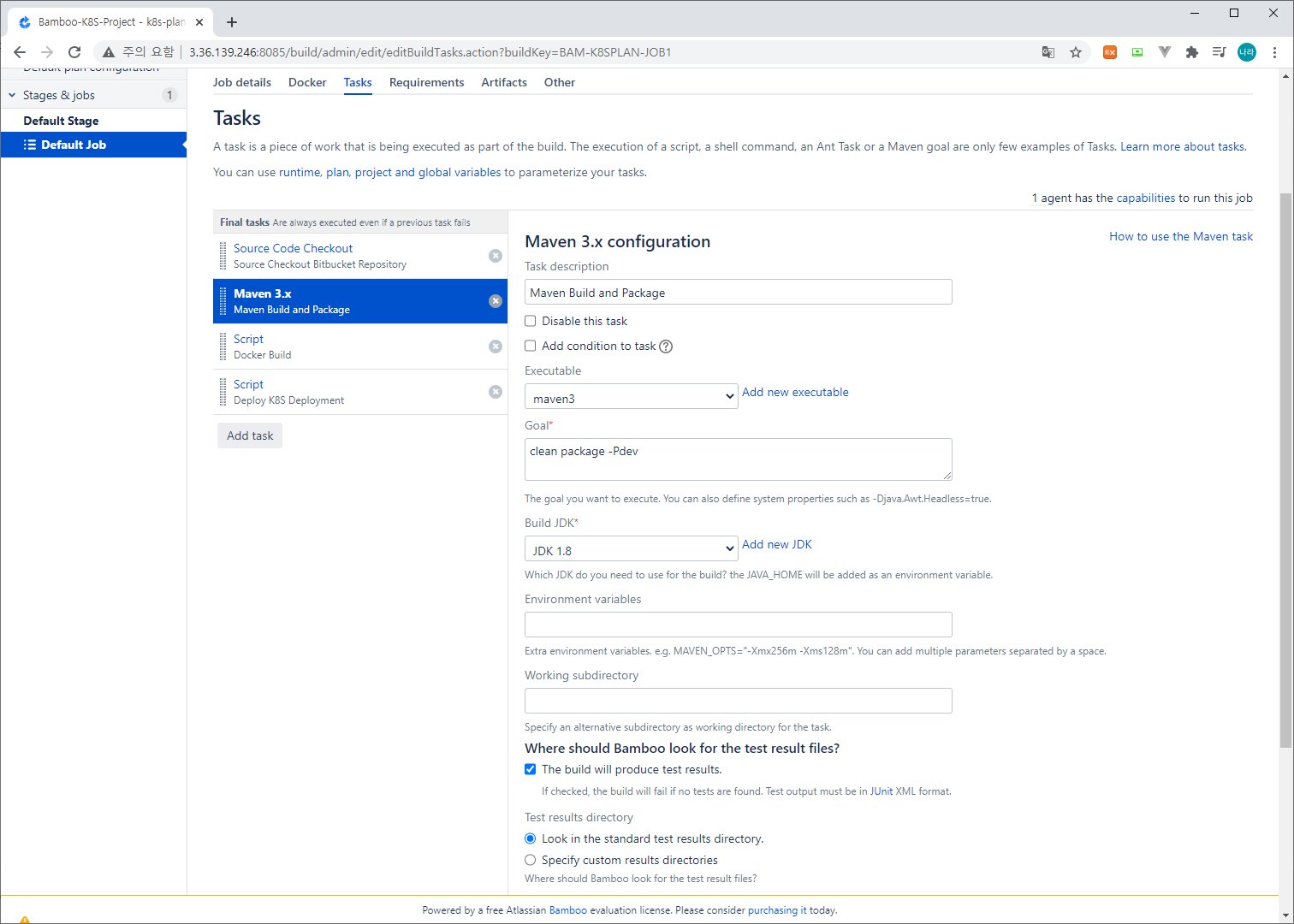This screenshot has height=924, width=1294.
Task: Click the gray V extension icon
Action: (x=1165, y=52)
